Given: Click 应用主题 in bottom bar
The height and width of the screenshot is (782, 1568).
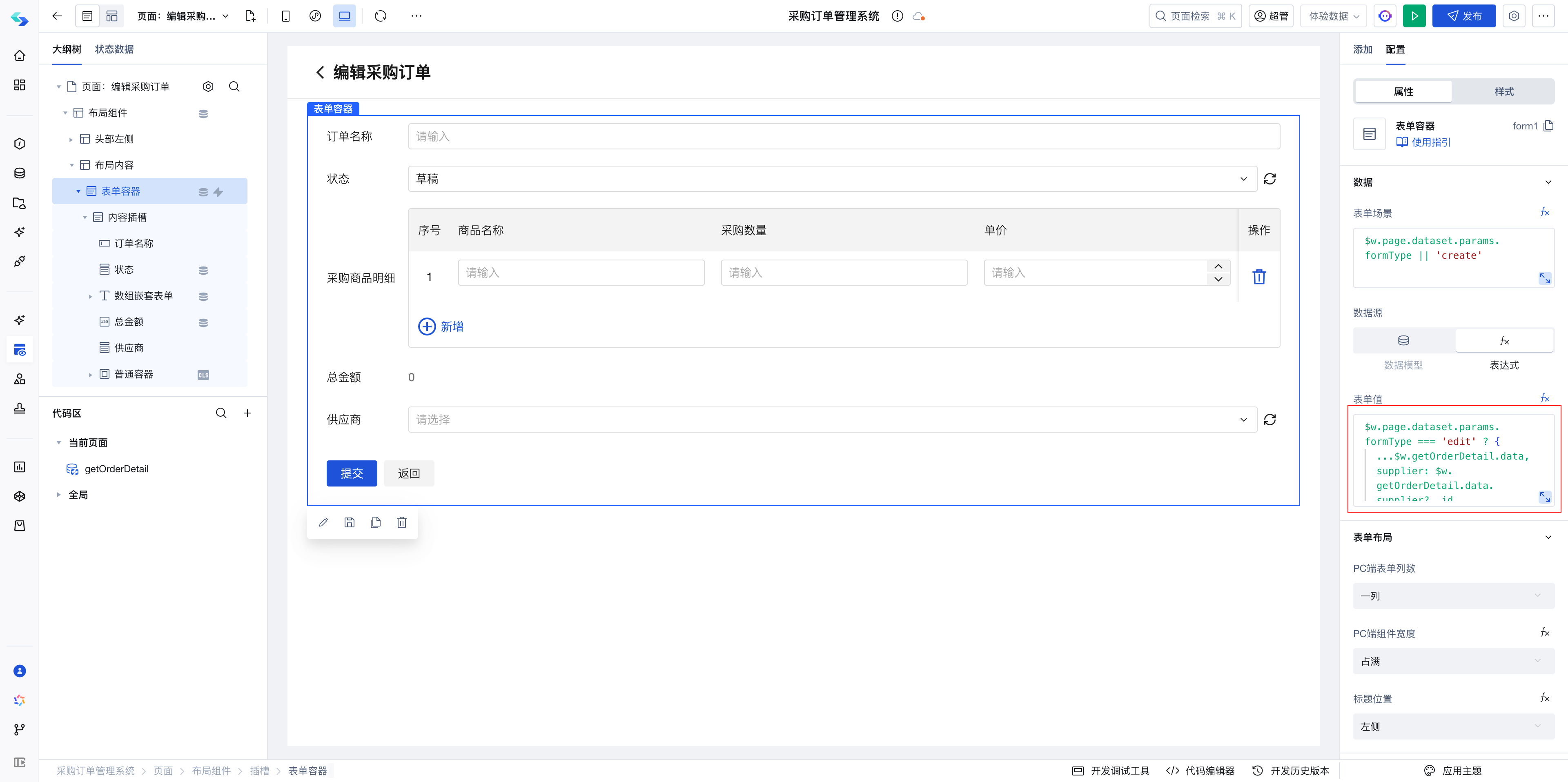Looking at the screenshot, I should click(x=1452, y=771).
